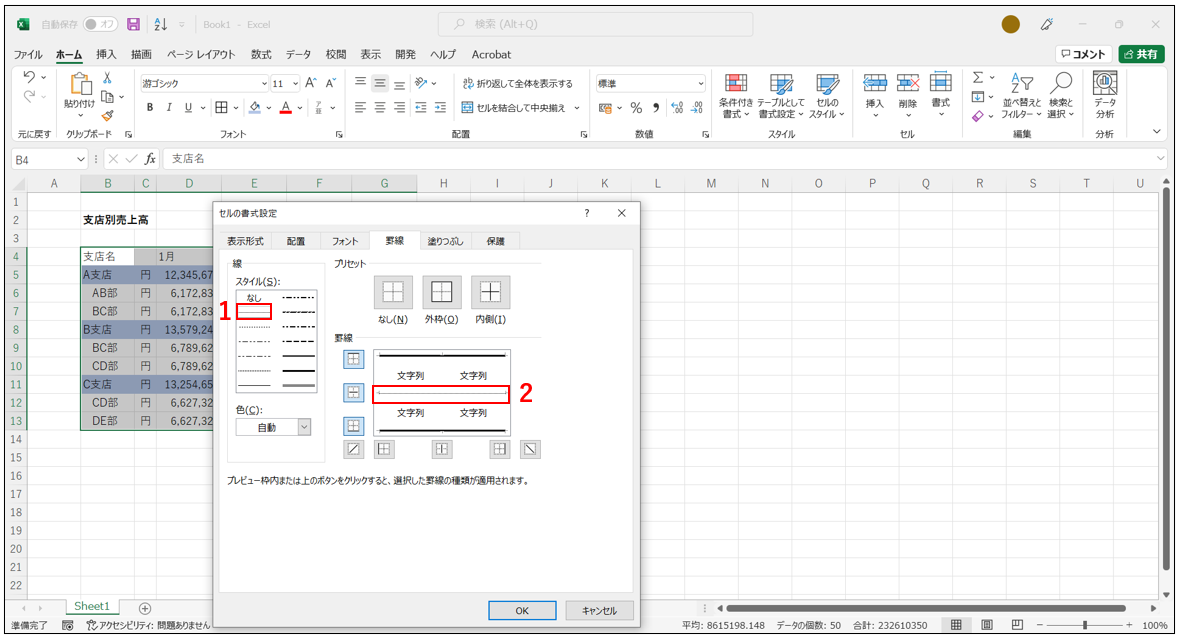Click the Increase Decimal icon

coord(677,108)
